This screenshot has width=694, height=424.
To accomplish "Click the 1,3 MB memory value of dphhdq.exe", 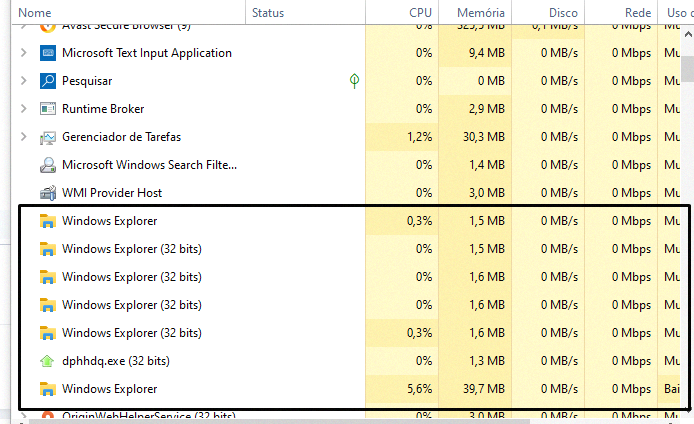I will [487, 361].
